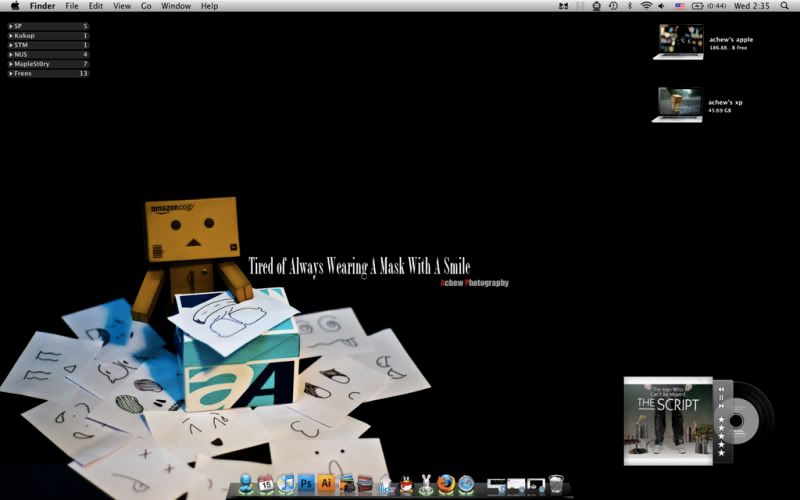Open the File menu
The width and height of the screenshot is (800, 500).
click(x=72, y=6)
